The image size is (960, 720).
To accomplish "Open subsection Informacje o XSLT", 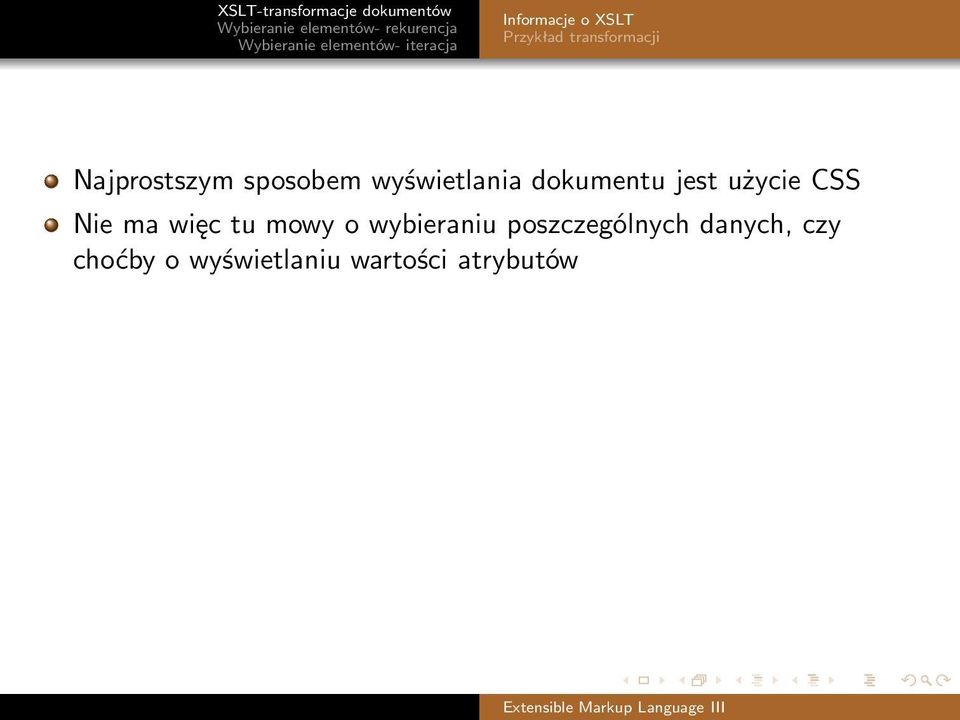I will [x=568, y=20].
